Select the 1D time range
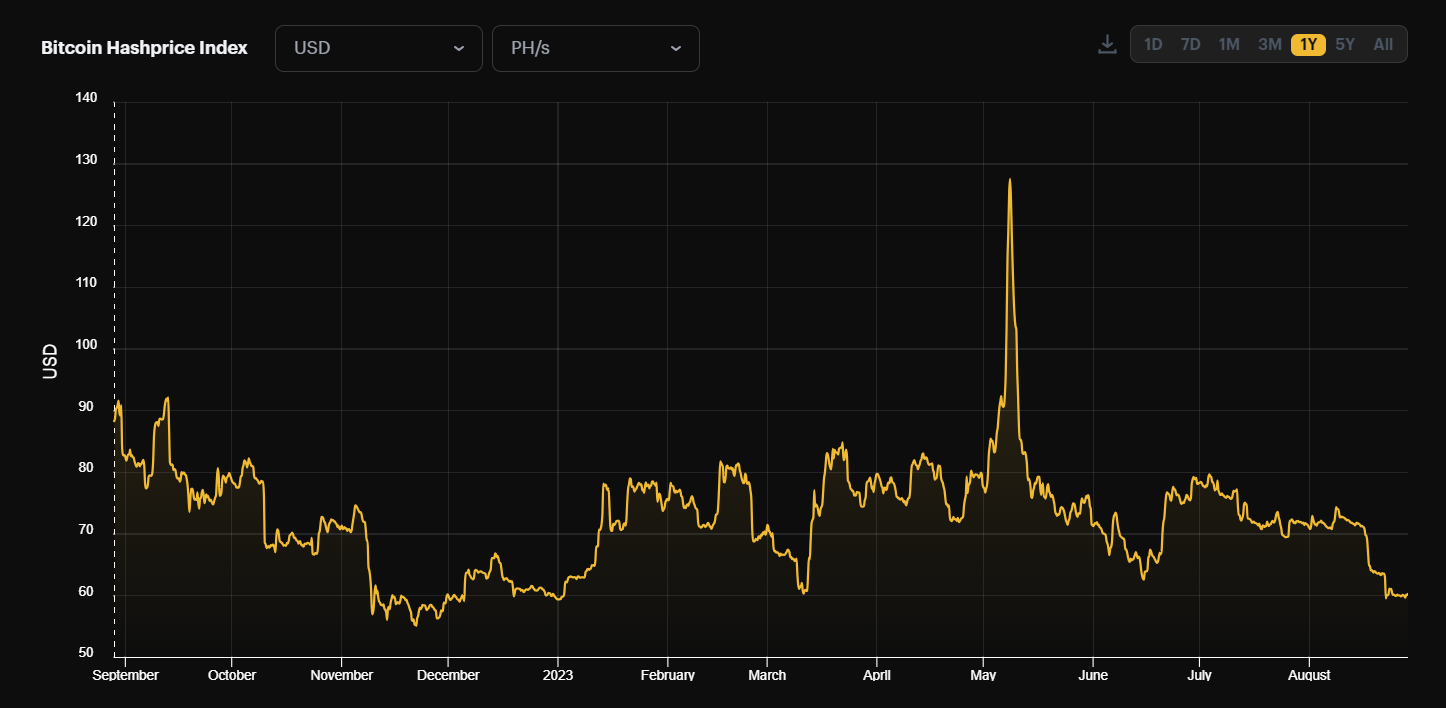The height and width of the screenshot is (708, 1446). 1153,44
